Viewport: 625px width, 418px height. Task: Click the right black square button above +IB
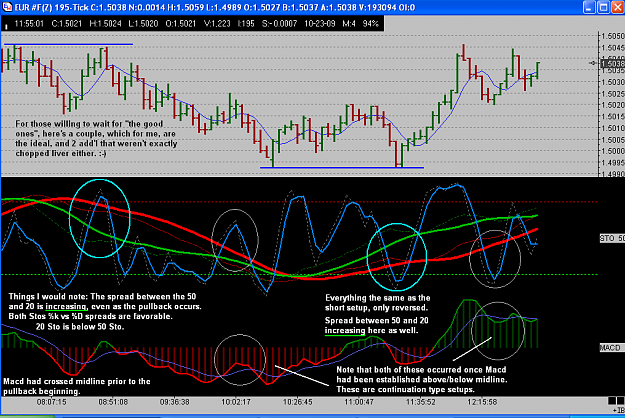pyautogui.click(x=621, y=400)
